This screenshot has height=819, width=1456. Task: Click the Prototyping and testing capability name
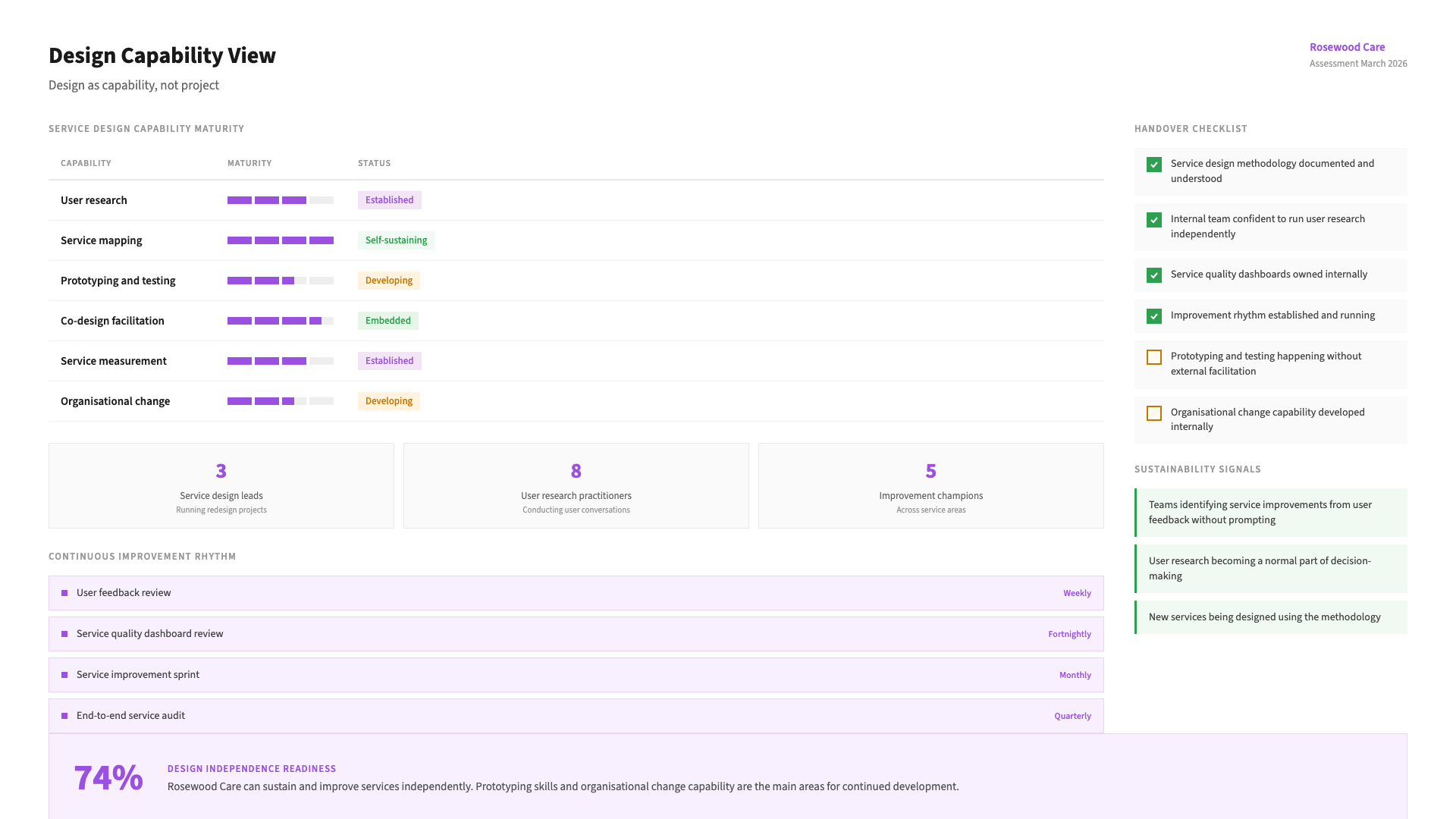coord(118,281)
